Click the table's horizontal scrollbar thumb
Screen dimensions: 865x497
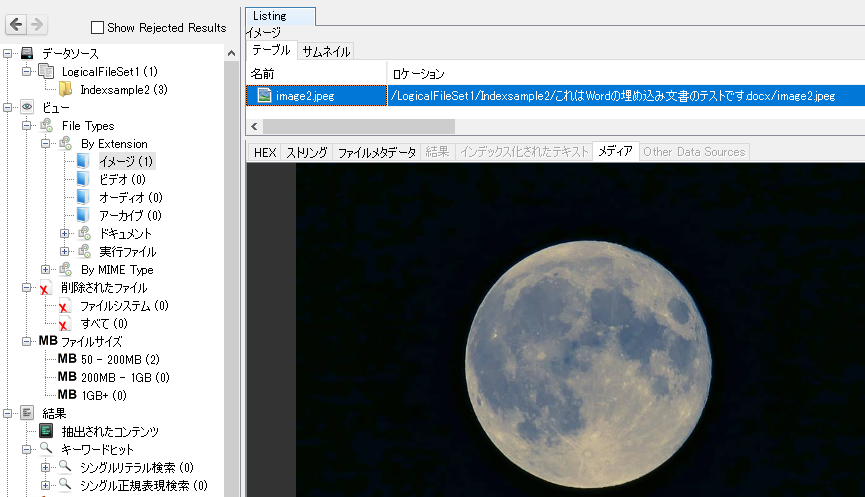click(359, 126)
